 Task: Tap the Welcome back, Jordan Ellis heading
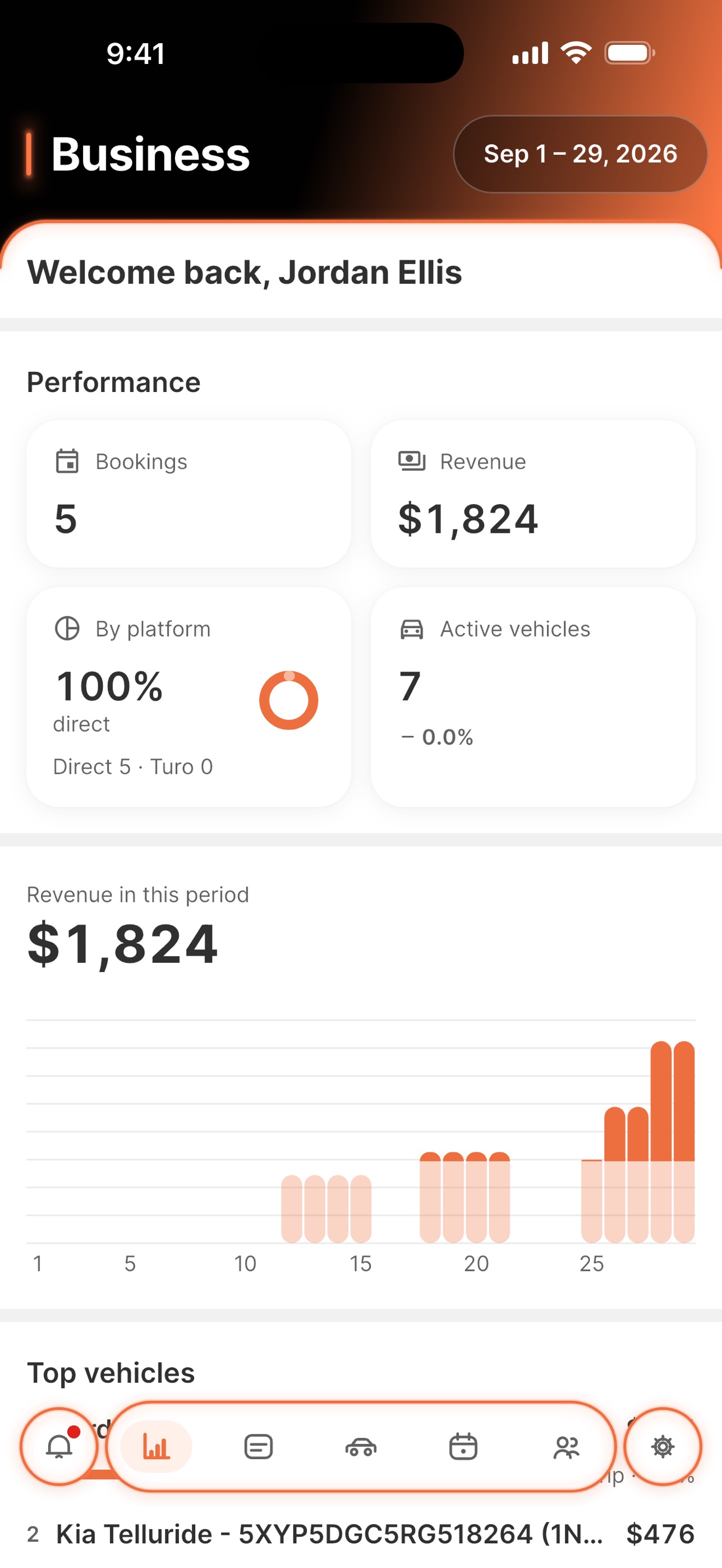pyautogui.click(x=245, y=272)
